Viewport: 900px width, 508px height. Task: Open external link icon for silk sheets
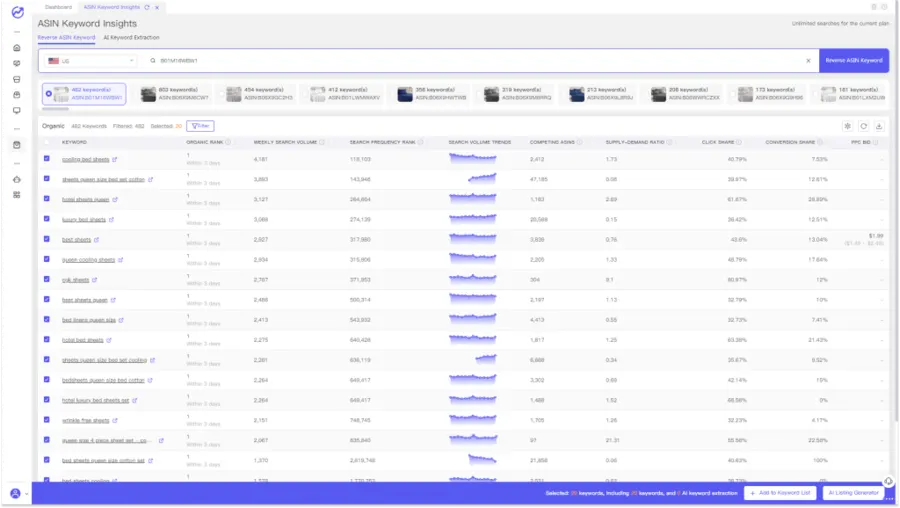click(x=95, y=280)
